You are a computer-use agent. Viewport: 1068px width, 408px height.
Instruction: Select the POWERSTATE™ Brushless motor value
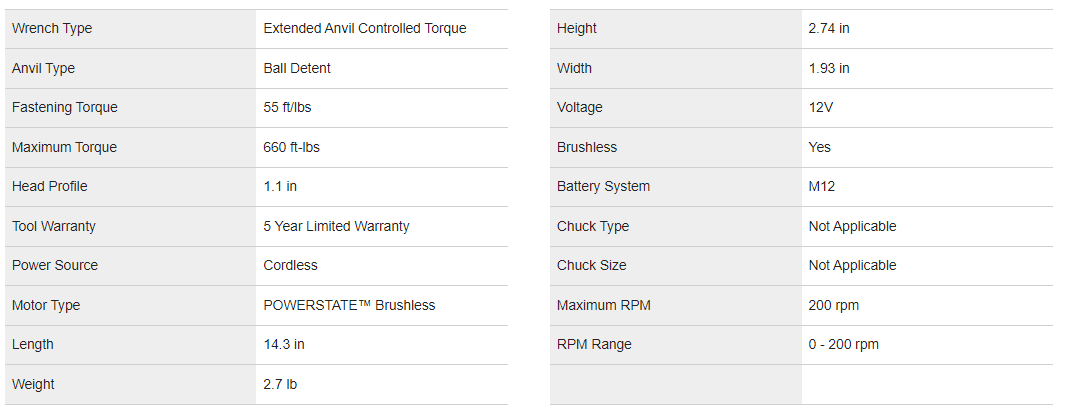pos(349,305)
